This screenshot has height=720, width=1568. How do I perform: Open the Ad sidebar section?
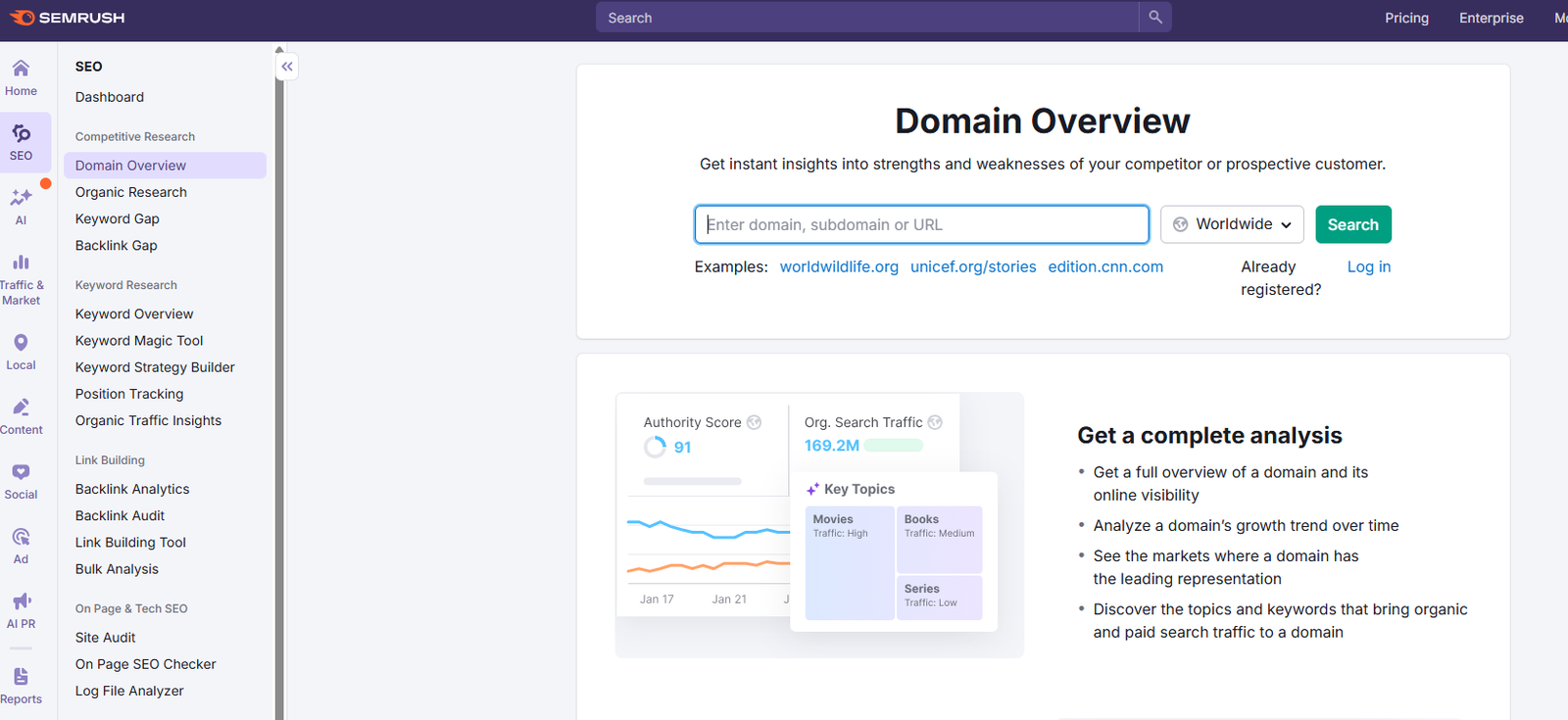[21, 546]
